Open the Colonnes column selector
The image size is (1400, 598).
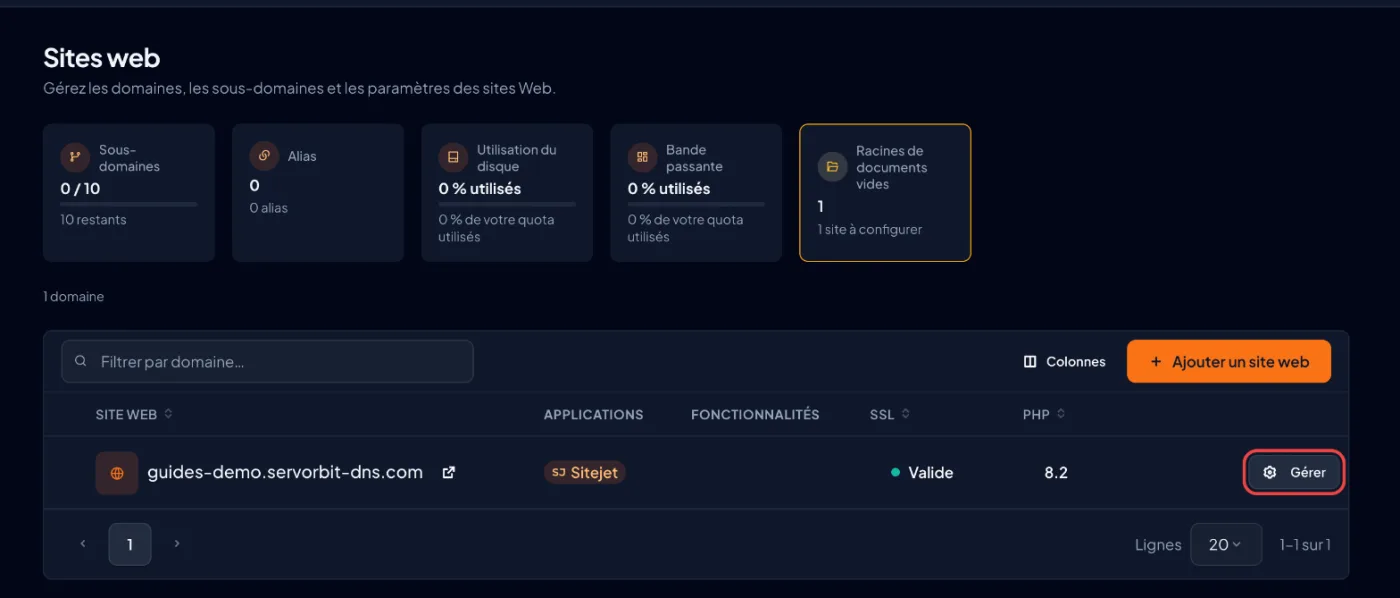pos(1065,362)
